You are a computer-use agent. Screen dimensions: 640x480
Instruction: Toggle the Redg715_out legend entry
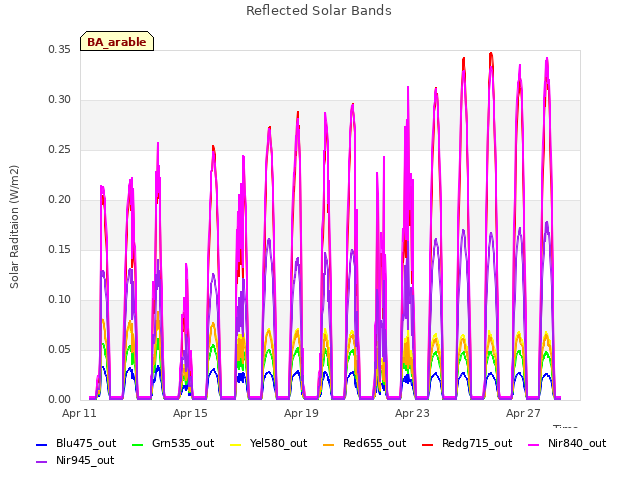pos(467,443)
